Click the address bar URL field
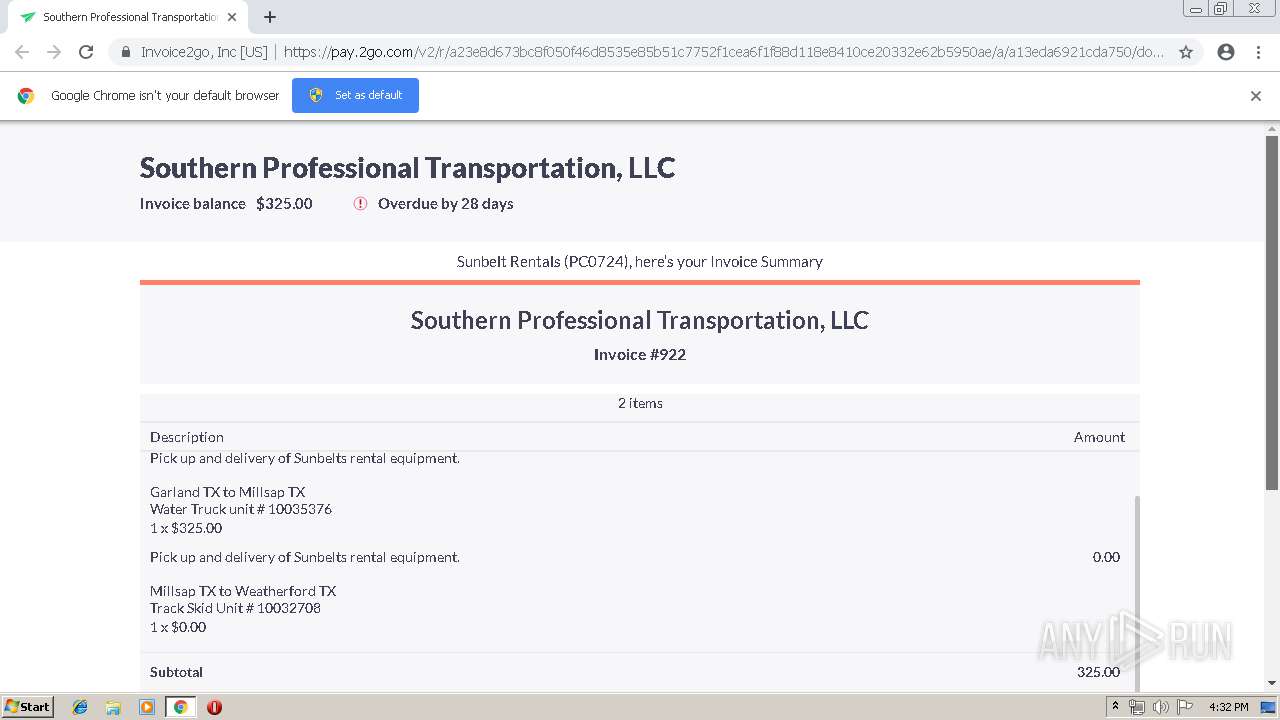 720,52
